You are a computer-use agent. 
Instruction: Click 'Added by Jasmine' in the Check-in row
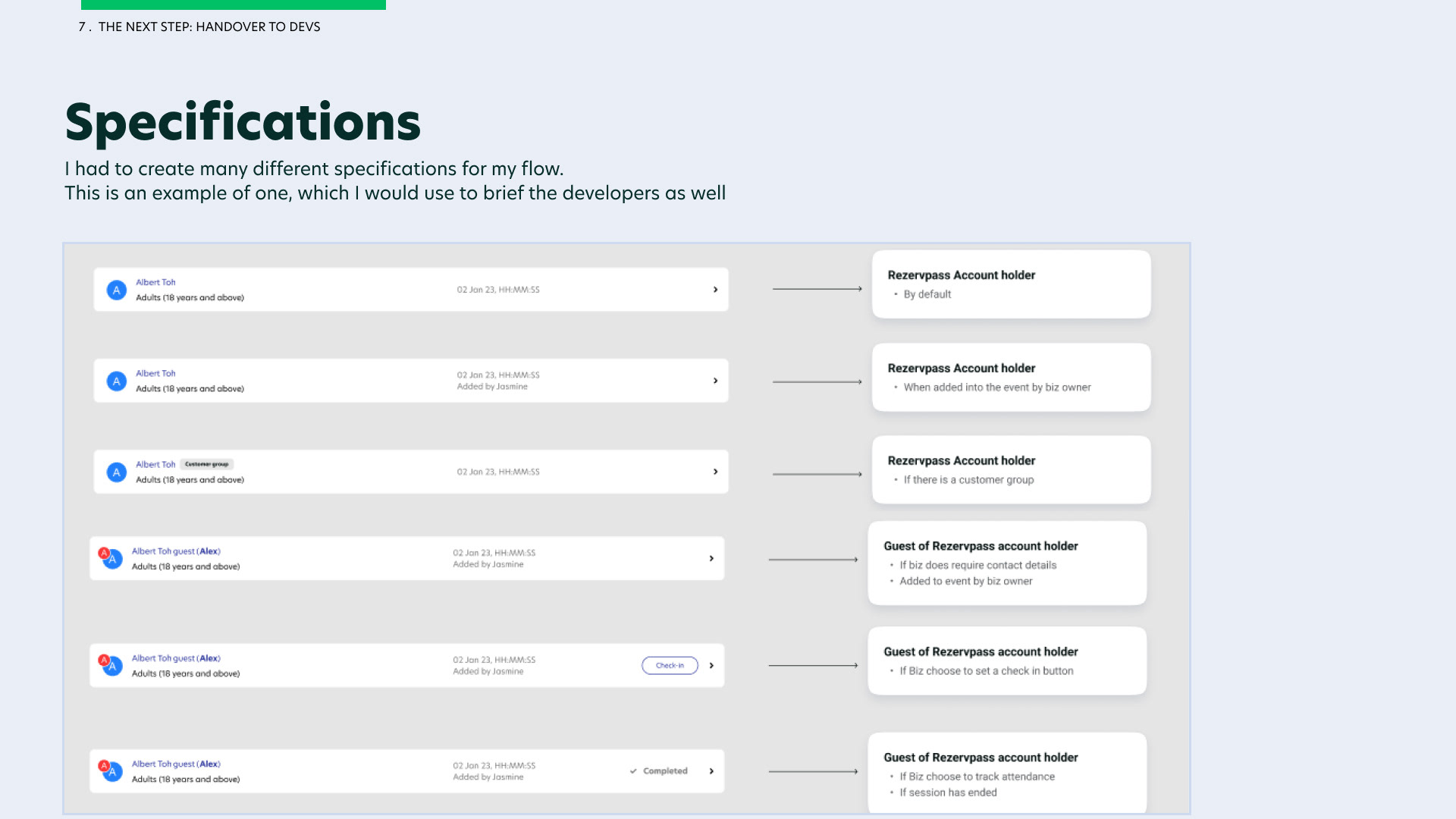[x=488, y=671]
